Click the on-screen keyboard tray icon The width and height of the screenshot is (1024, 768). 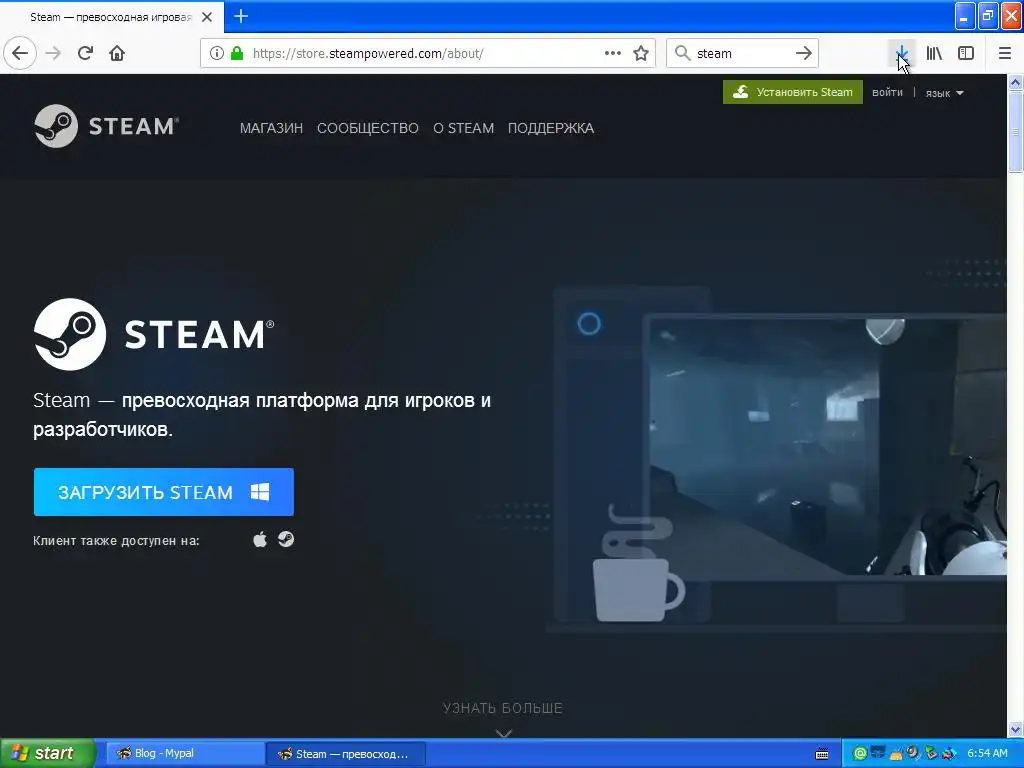click(822, 754)
